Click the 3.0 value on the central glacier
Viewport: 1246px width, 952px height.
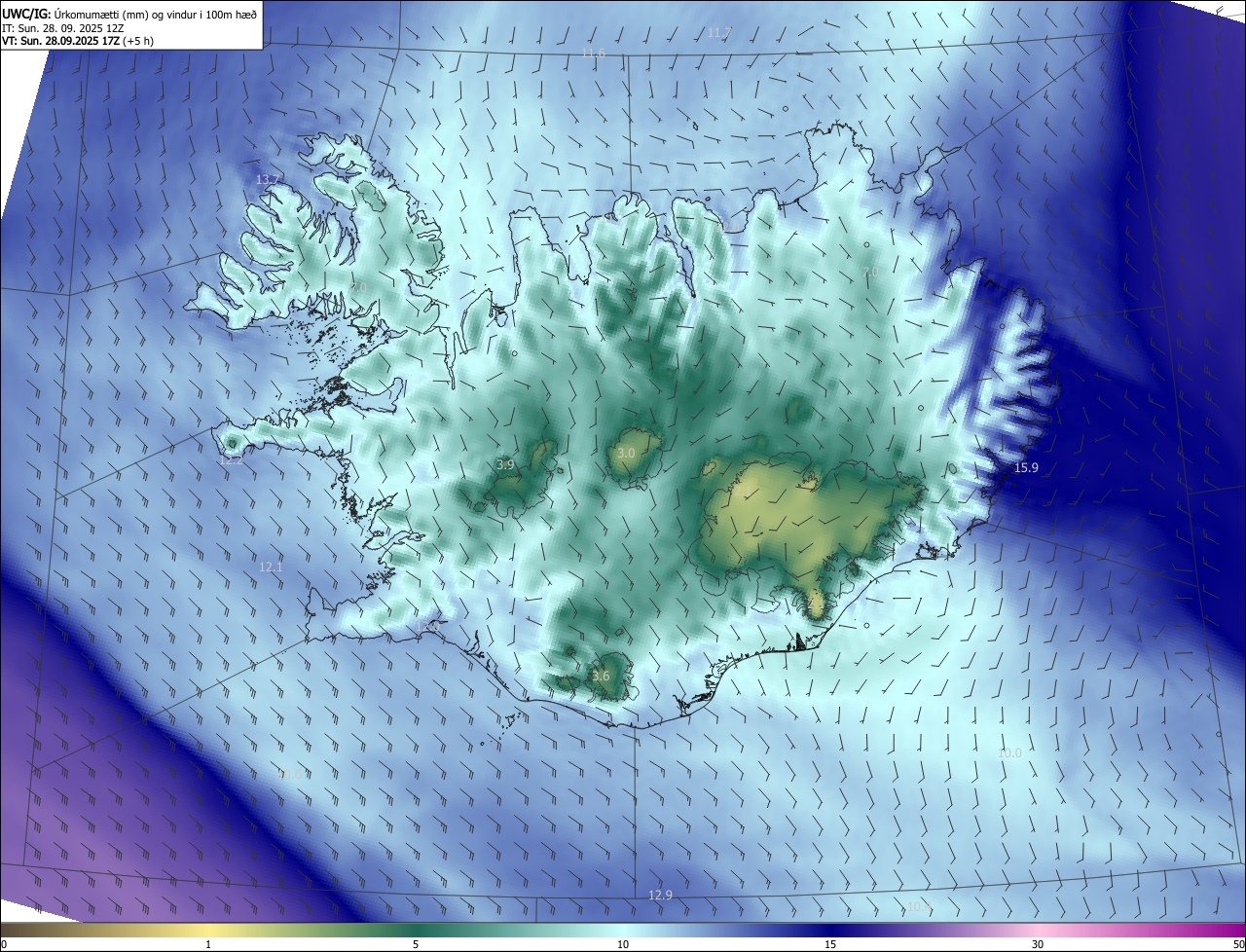[x=626, y=454]
